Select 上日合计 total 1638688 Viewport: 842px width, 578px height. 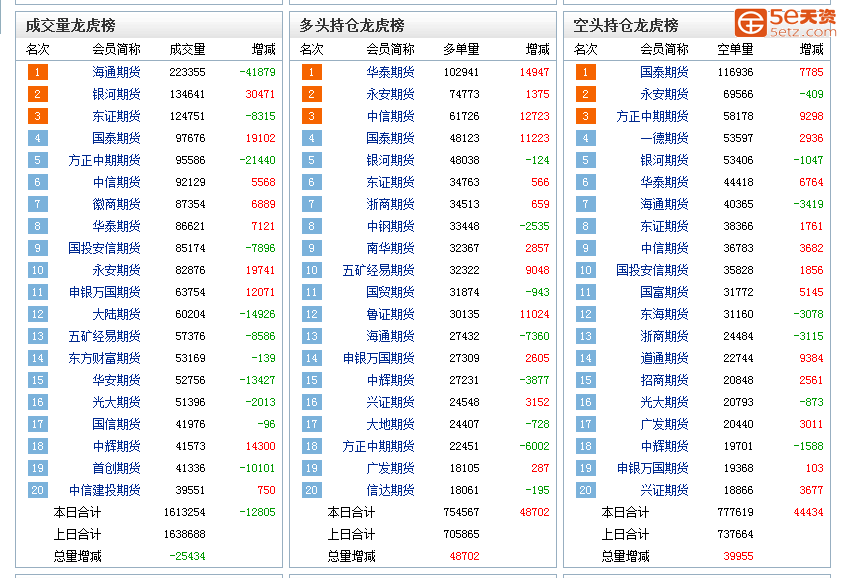click(x=184, y=534)
